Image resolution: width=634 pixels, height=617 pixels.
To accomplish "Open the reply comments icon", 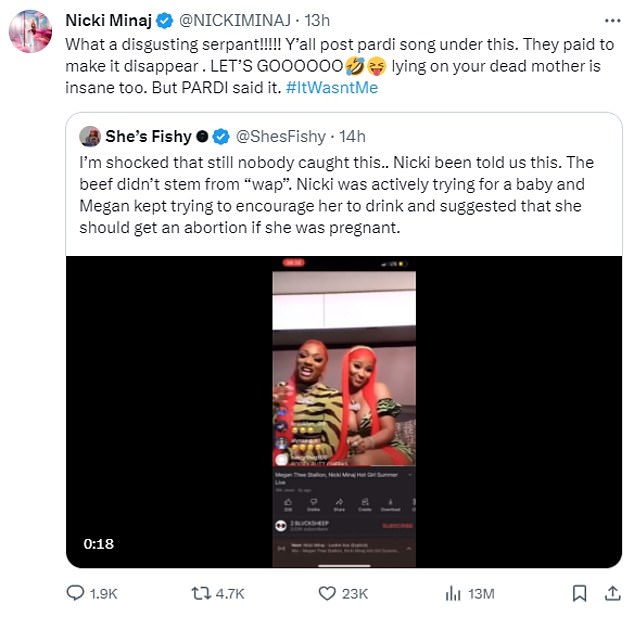I will (x=75, y=593).
